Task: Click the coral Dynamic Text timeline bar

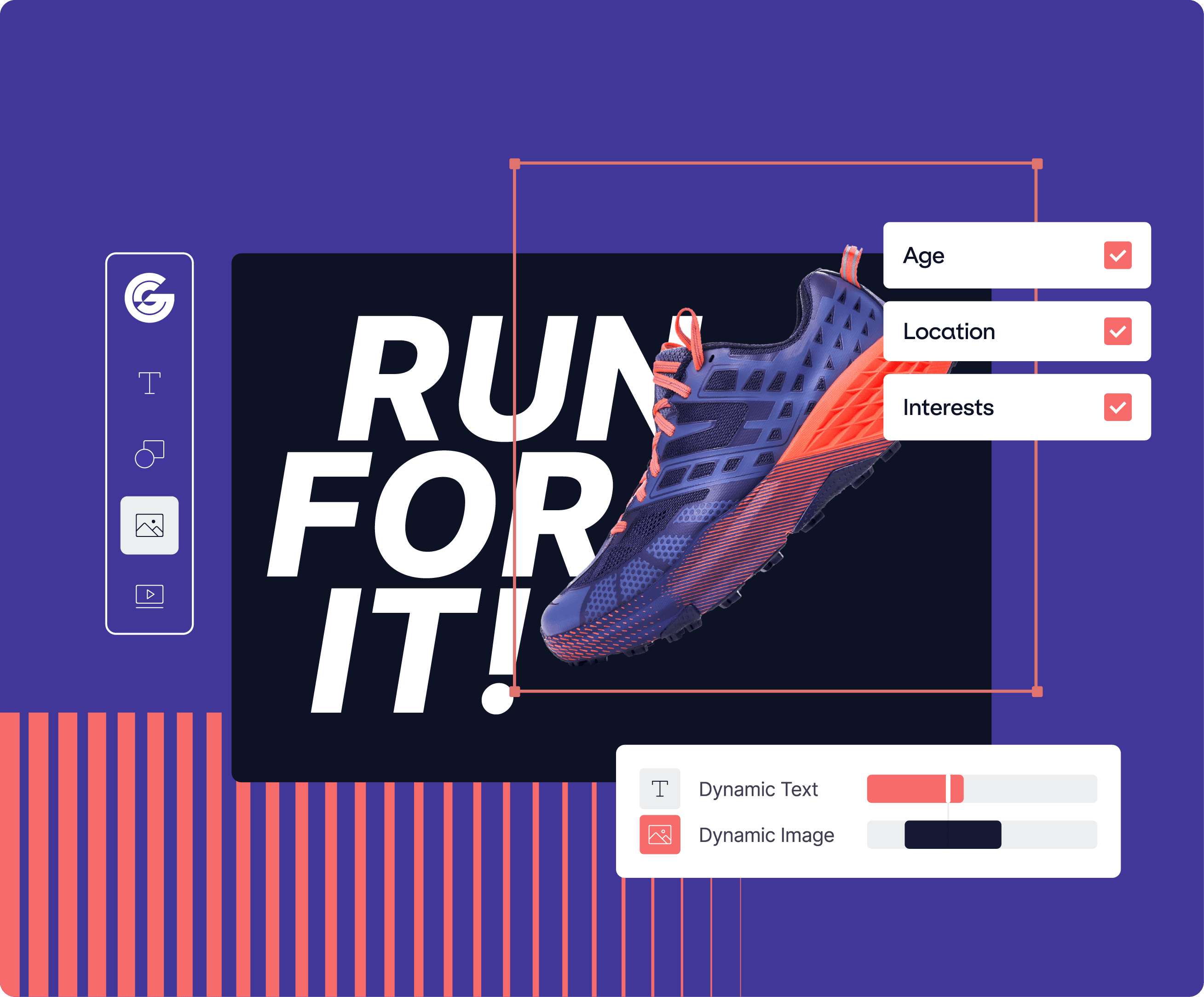Action: (906, 789)
